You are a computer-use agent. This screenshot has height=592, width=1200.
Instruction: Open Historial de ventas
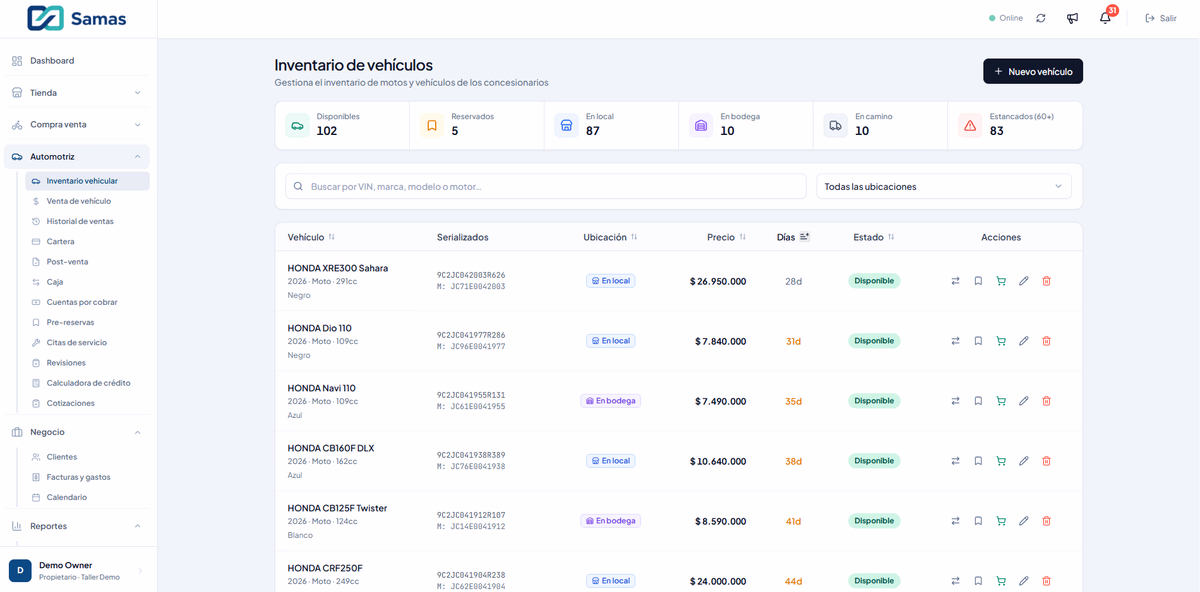click(87, 221)
